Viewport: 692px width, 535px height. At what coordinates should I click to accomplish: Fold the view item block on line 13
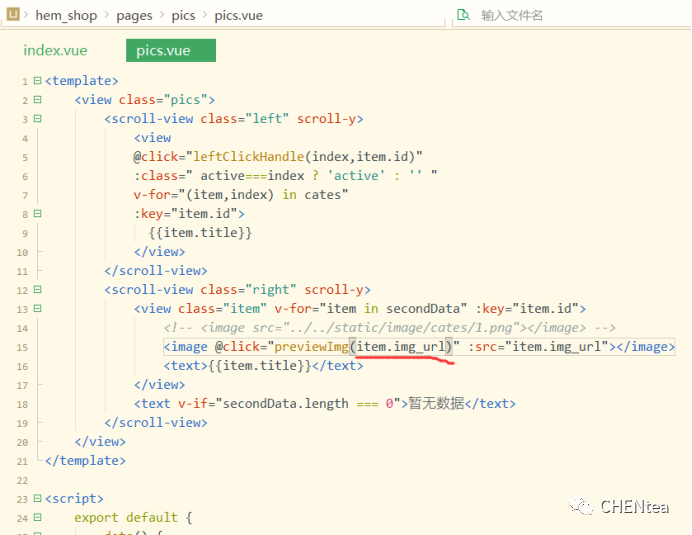pyautogui.click(x=37, y=309)
